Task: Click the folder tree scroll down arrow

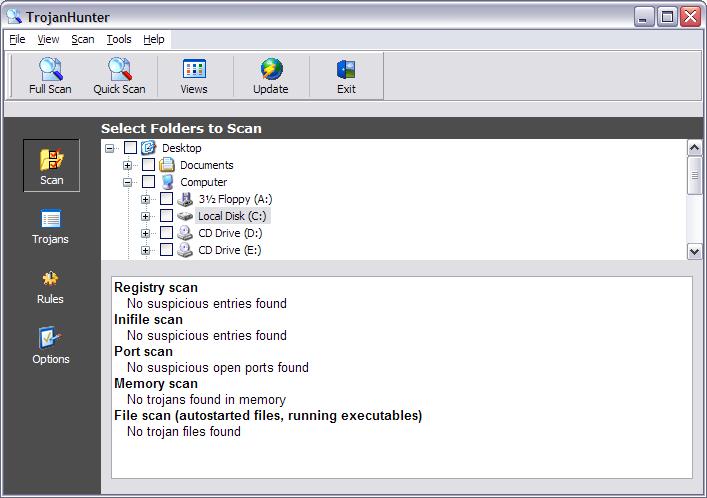Action: pyautogui.click(x=694, y=252)
